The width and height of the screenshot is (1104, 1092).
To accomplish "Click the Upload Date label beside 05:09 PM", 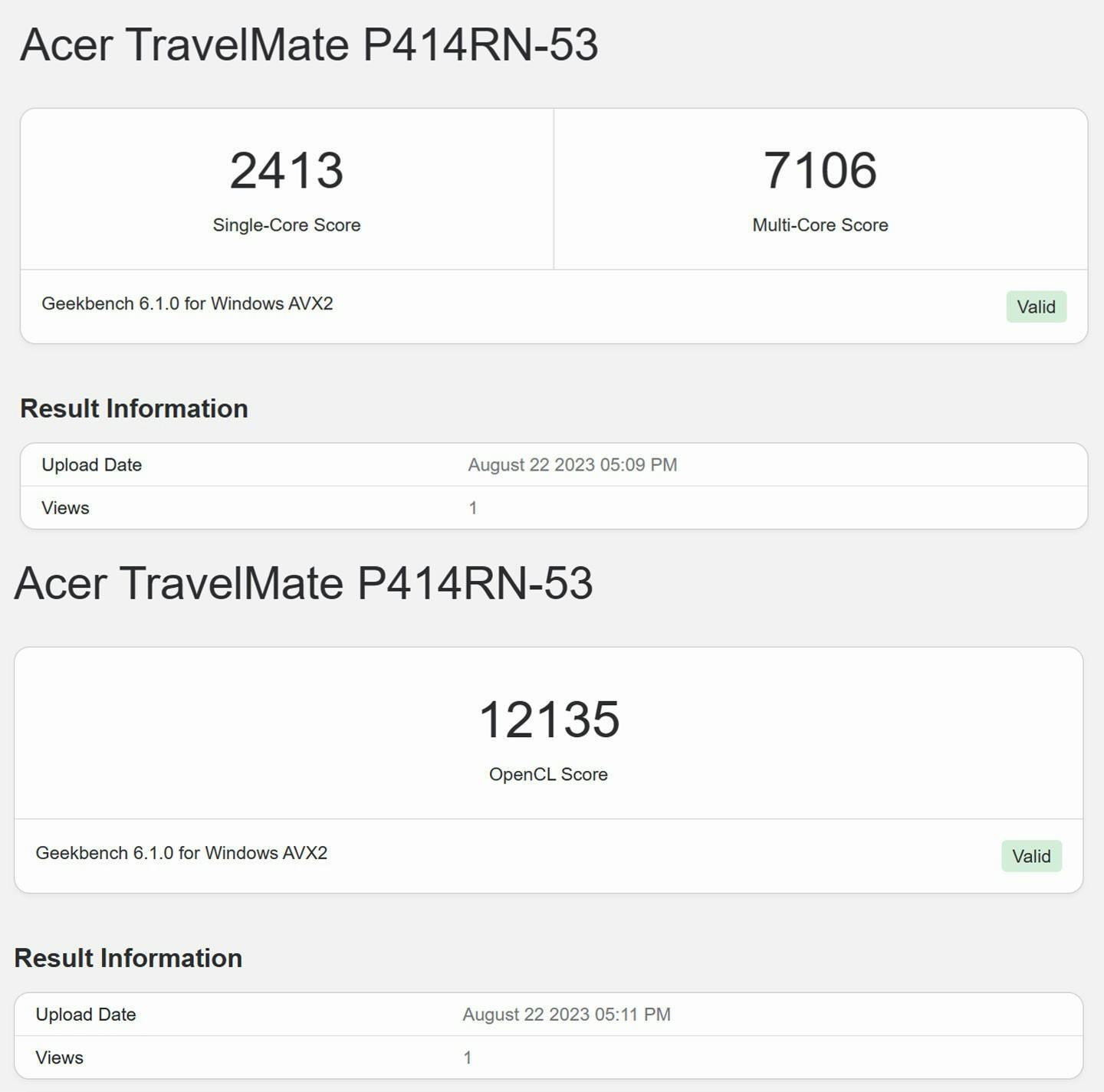I will [91, 465].
